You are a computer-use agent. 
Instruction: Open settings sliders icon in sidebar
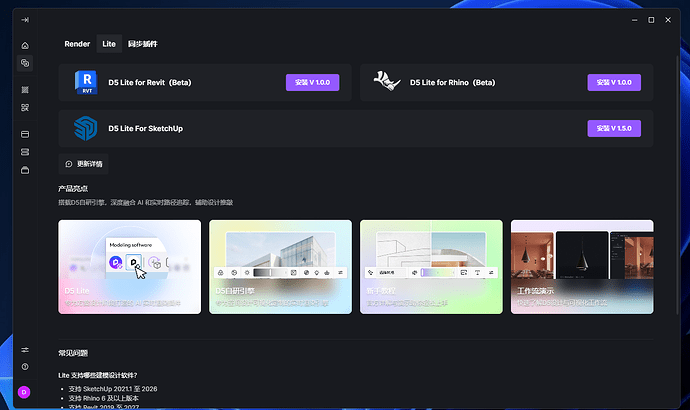click(25, 350)
